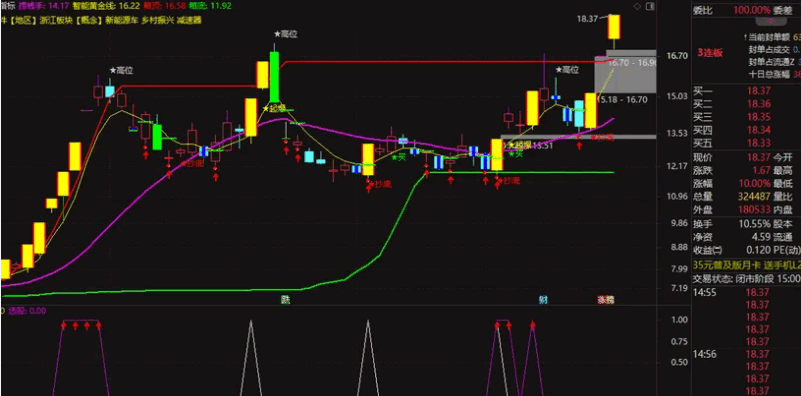Click the 12.17 price axis label
Image resolution: width=801 pixels, height=396 pixels.
point(677,166)
